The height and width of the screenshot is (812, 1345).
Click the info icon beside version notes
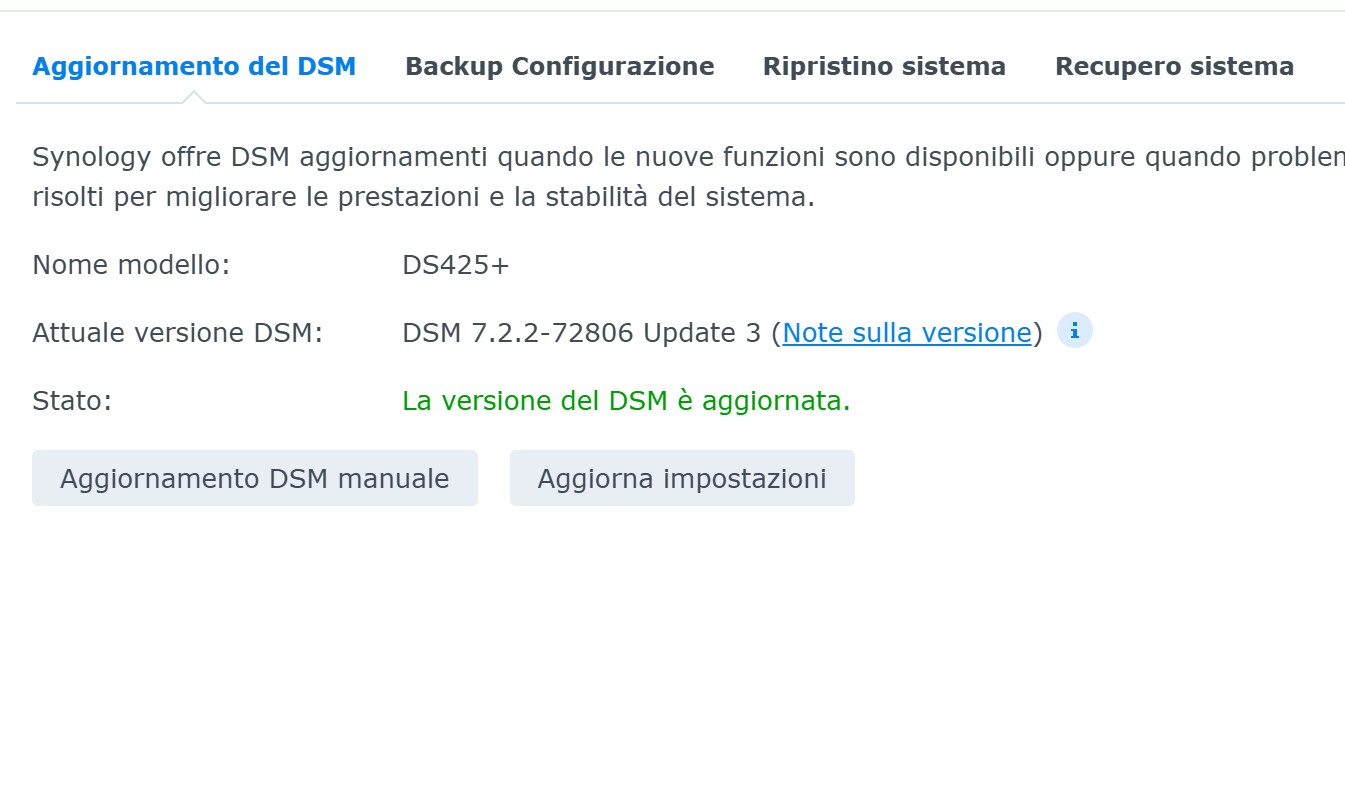coord(1074,331)
